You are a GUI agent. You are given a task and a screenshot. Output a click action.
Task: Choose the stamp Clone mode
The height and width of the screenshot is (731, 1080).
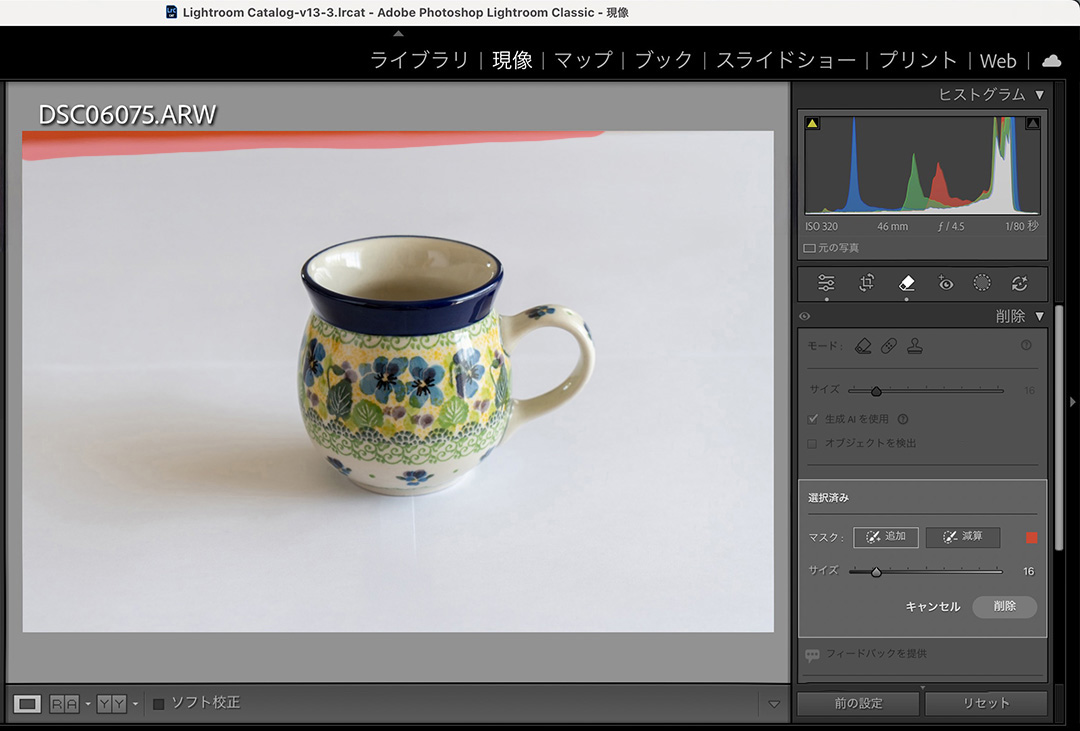coord(915,346)
